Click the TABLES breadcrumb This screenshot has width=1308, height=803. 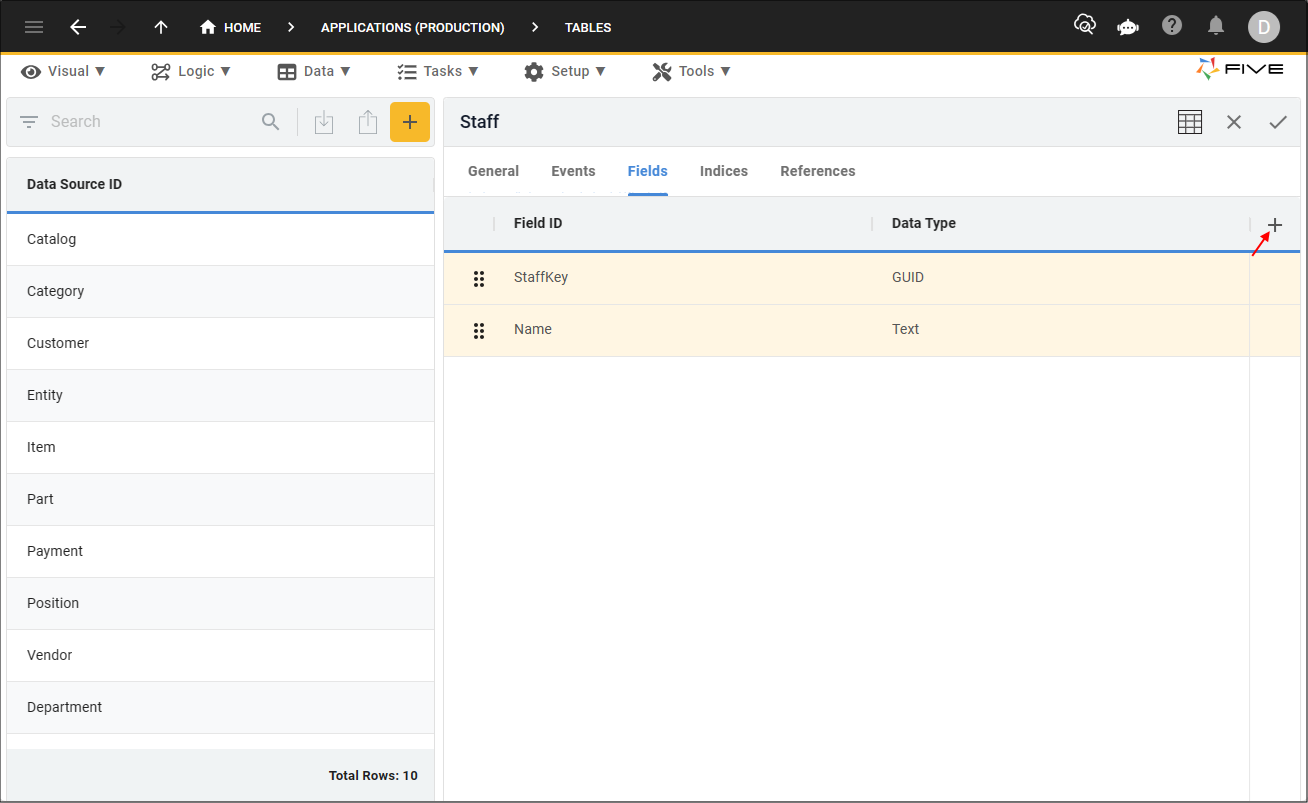(588, 27)
